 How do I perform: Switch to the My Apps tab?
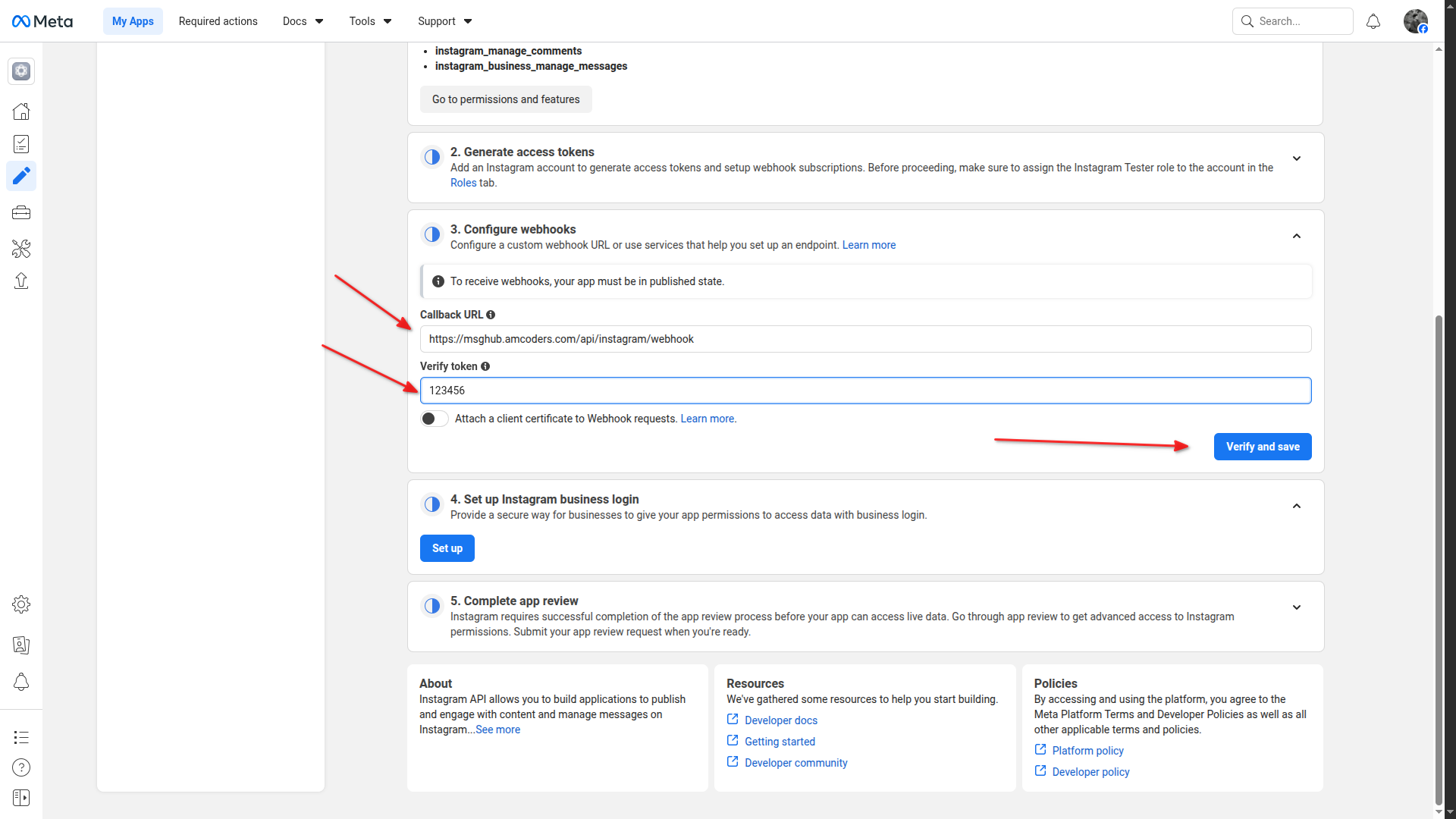tap(133, 20)
